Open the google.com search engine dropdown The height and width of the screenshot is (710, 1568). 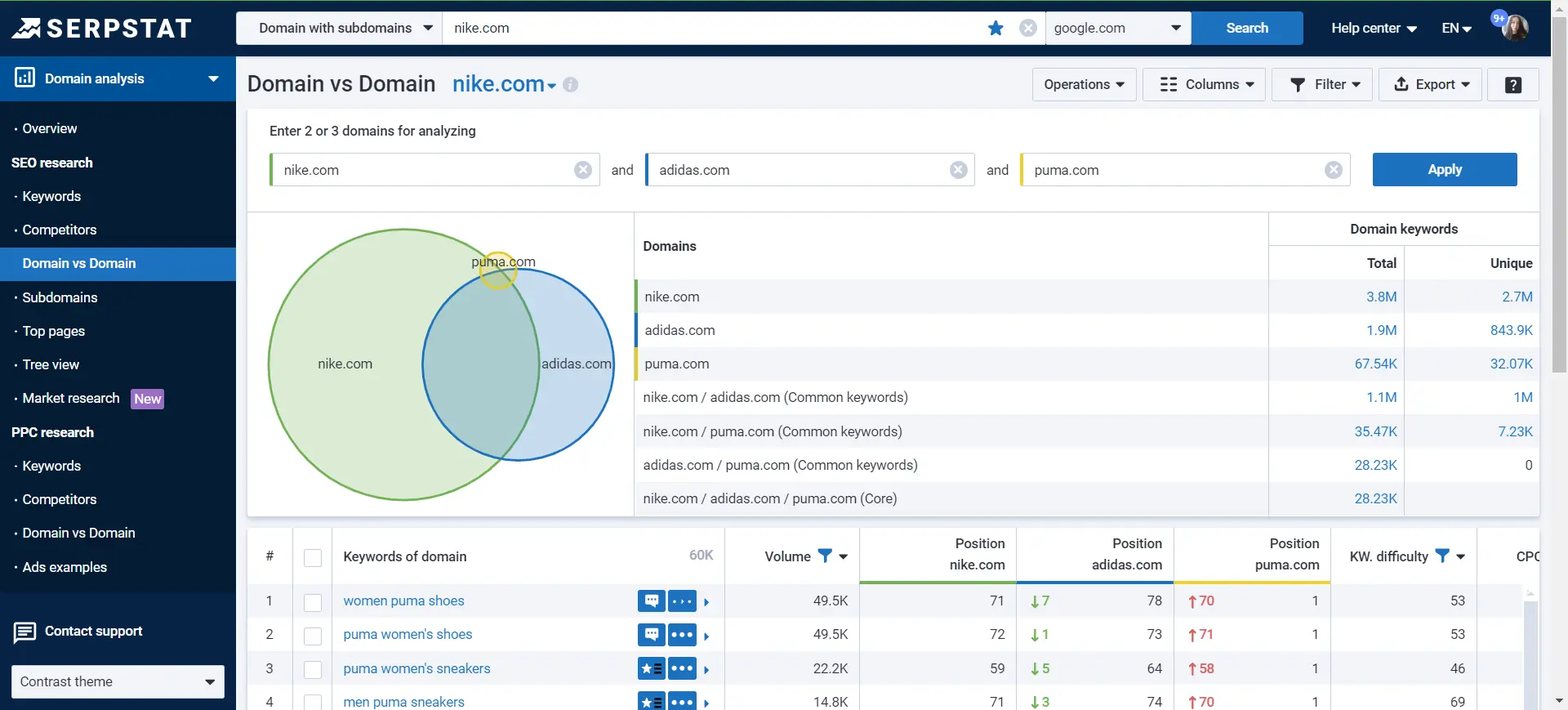1118,28
